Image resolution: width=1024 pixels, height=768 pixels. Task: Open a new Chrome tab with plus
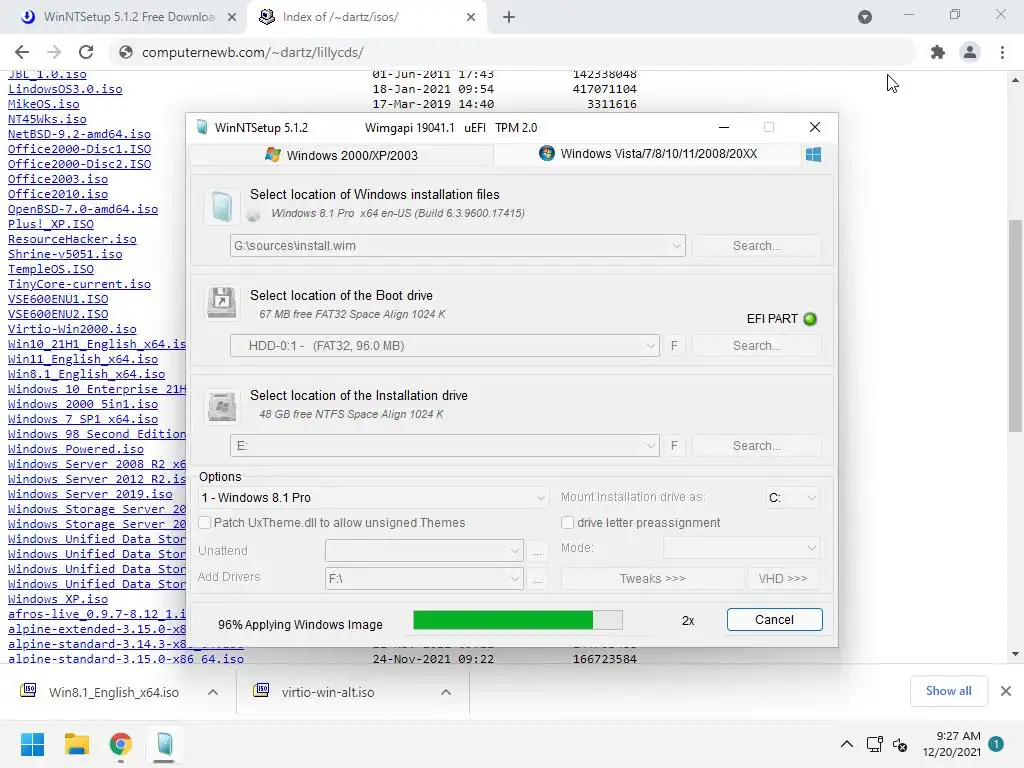pyautogui.click(x=509, y=17)
